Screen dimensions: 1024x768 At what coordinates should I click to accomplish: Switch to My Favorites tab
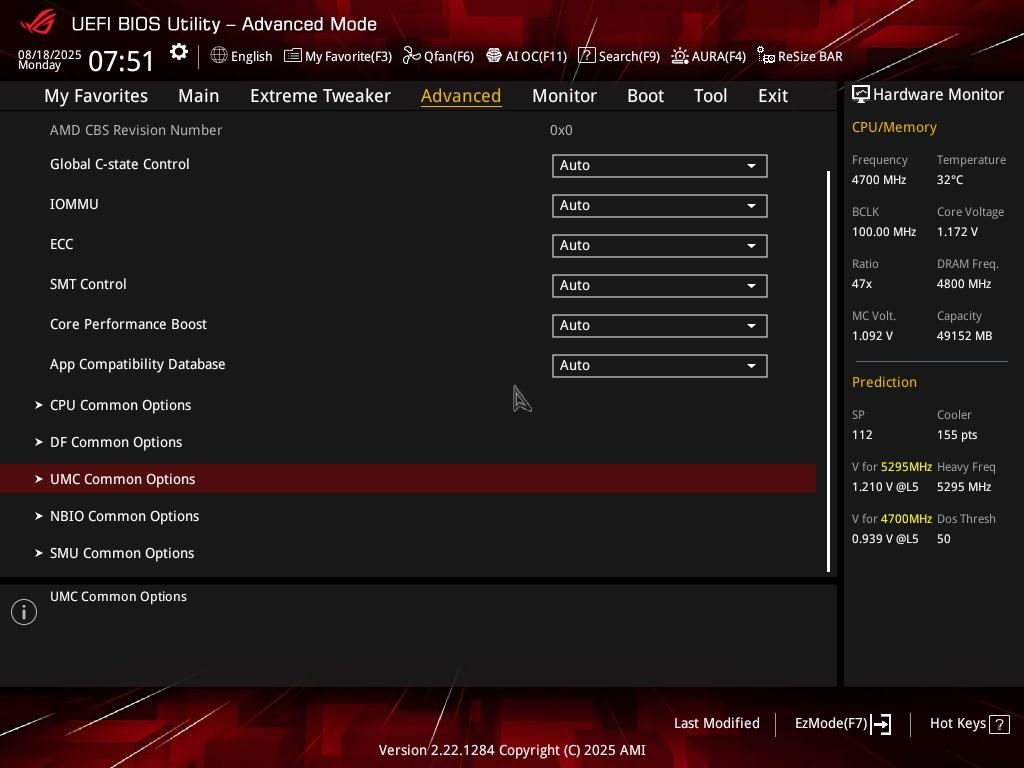96,96
